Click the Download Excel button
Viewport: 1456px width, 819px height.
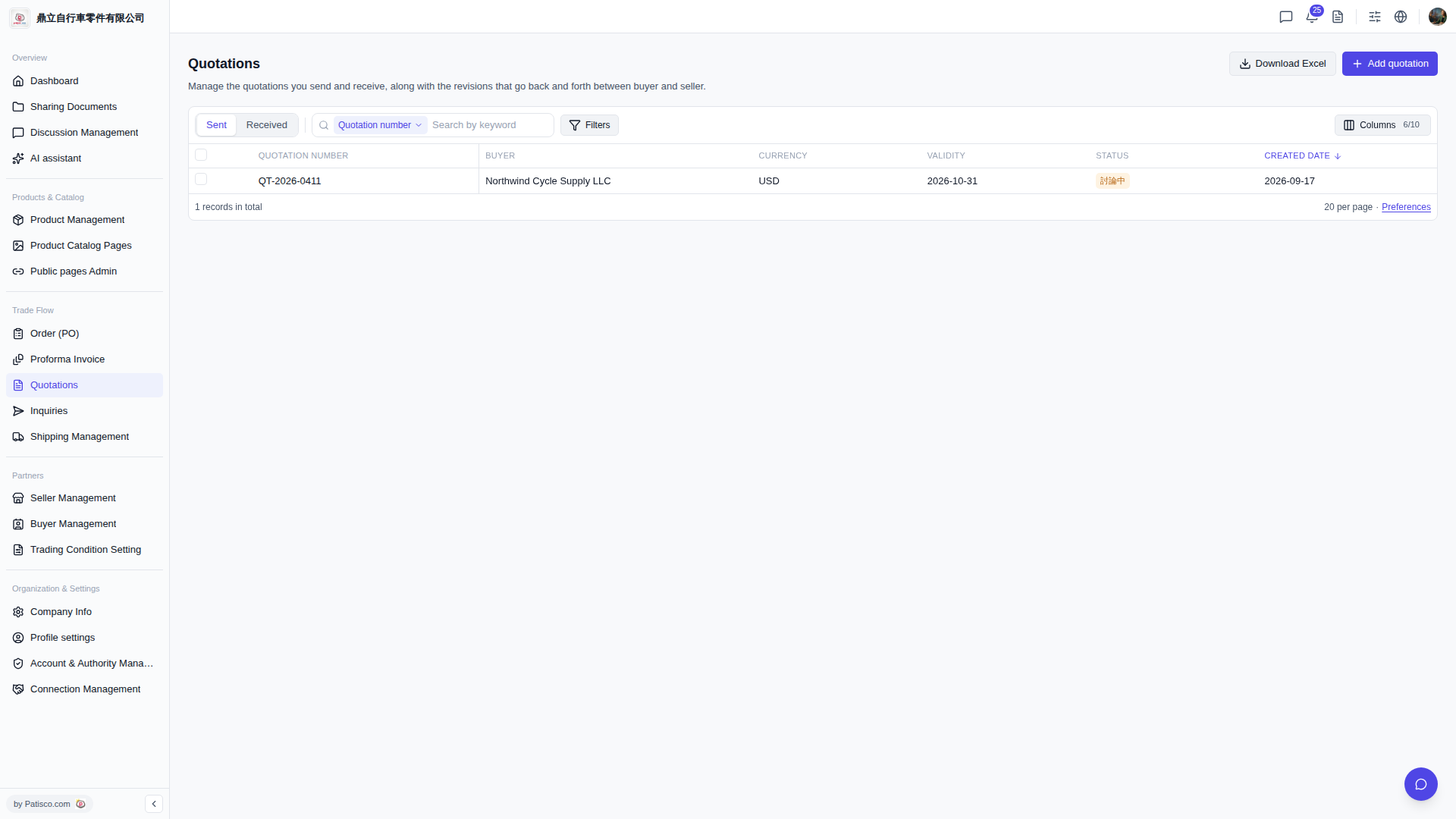coord(1282,64)
